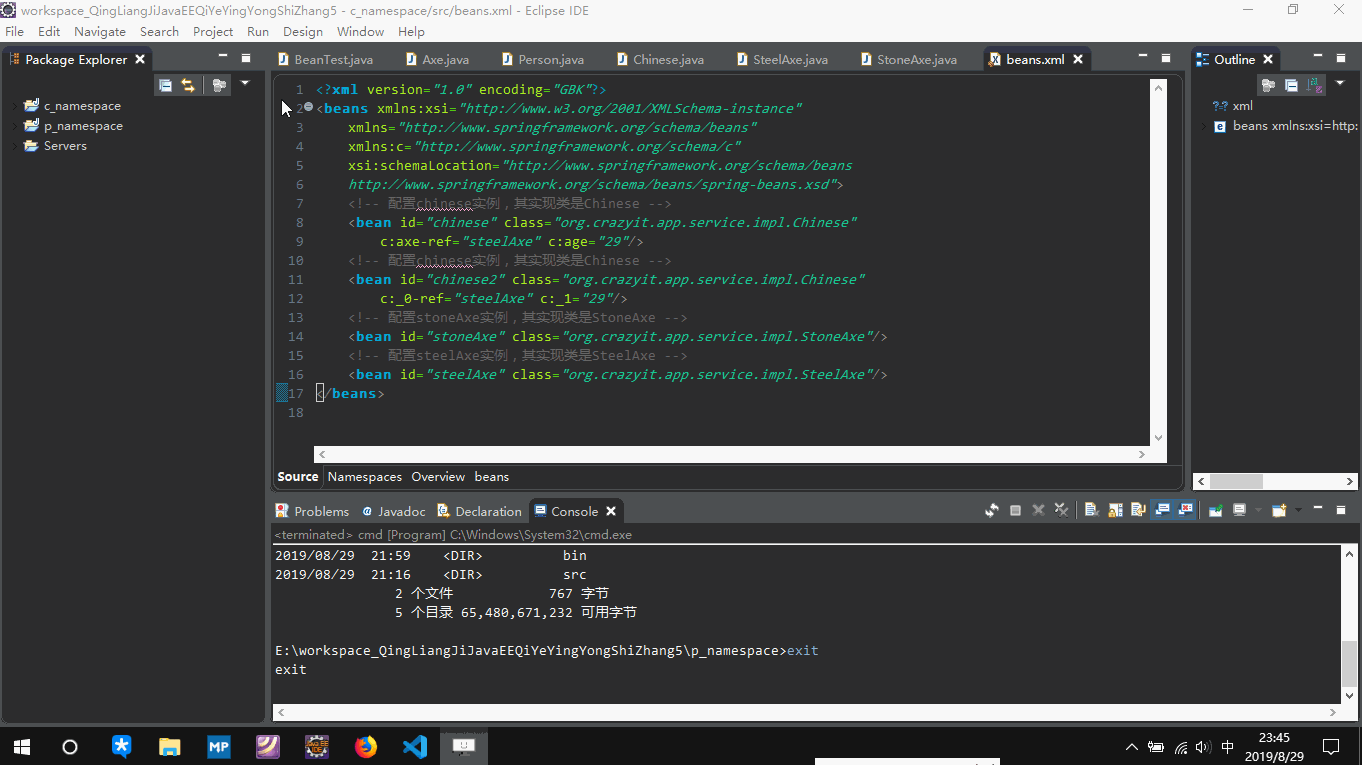Image resolution: width=1362 pixels, height=765 pixels.
Task: Open the Declaration view tab
Action: 479,511
